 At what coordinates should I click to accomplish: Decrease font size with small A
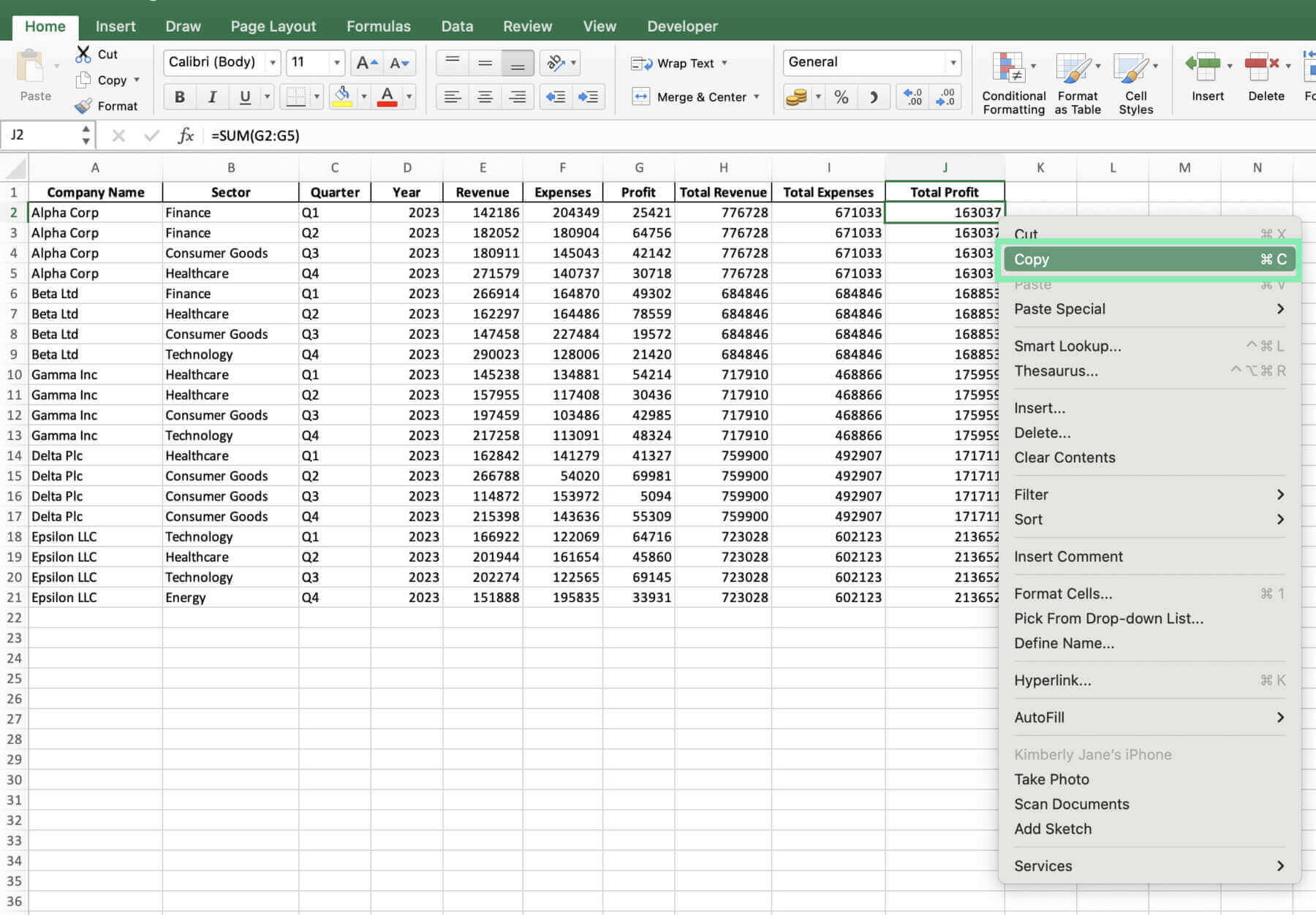[x=399, y=63]
